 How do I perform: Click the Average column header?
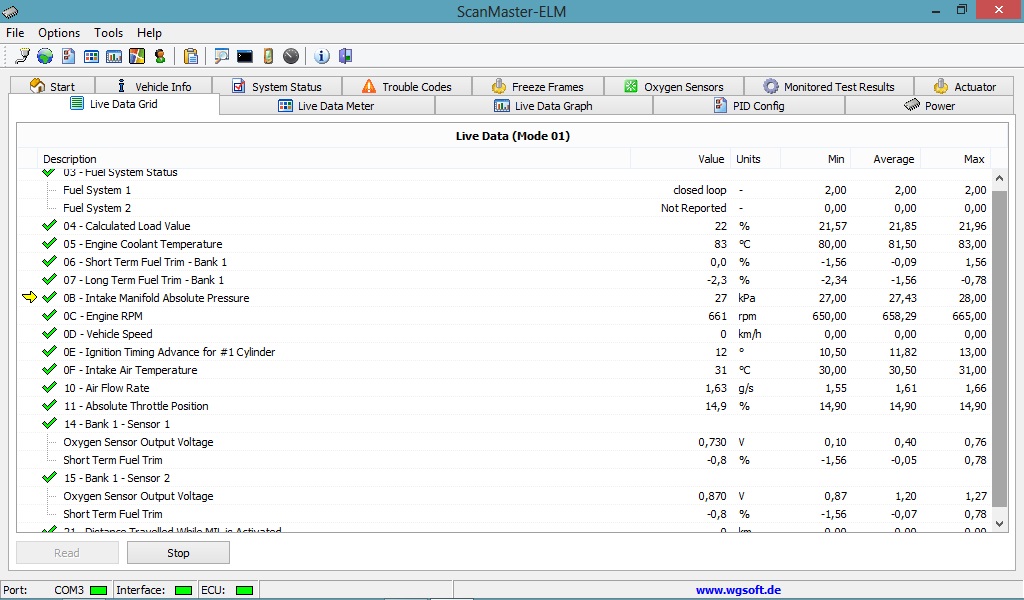(886, 159)
